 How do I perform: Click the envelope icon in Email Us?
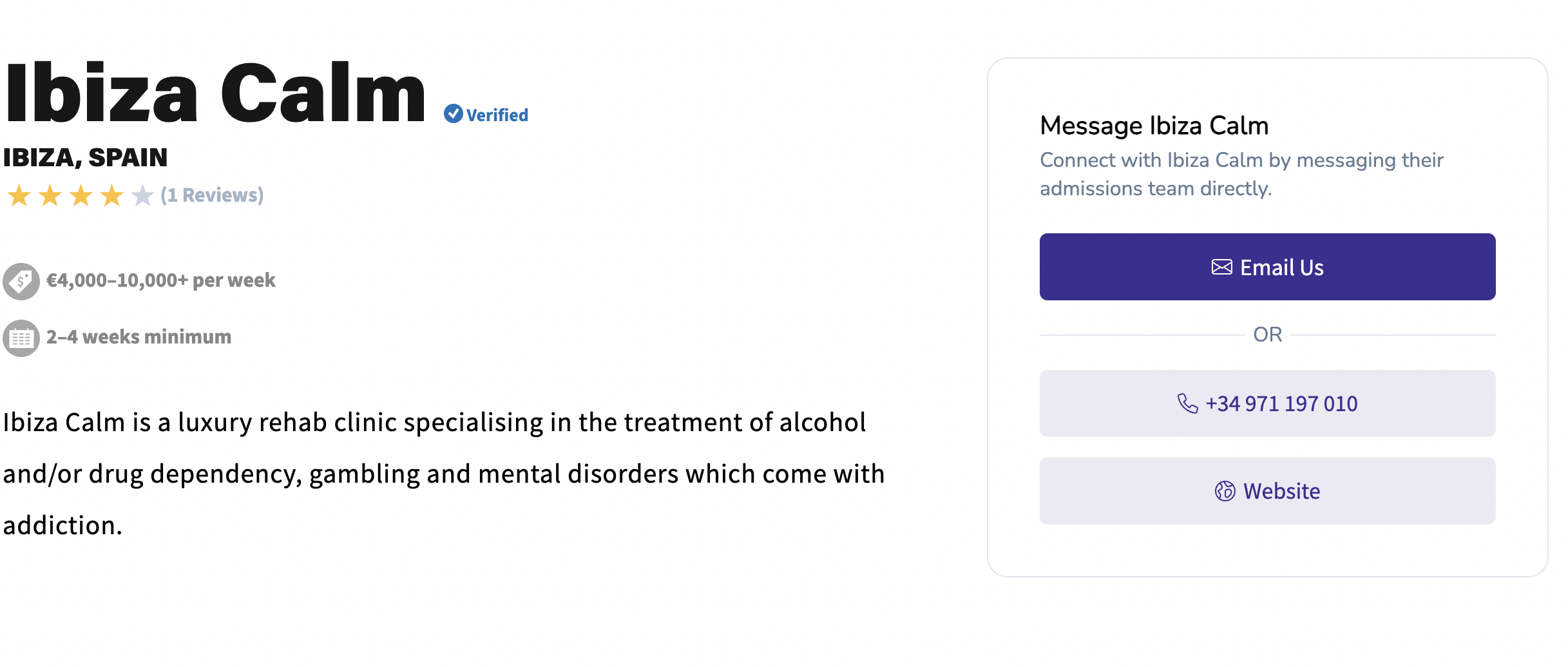tap(1221, 267)
